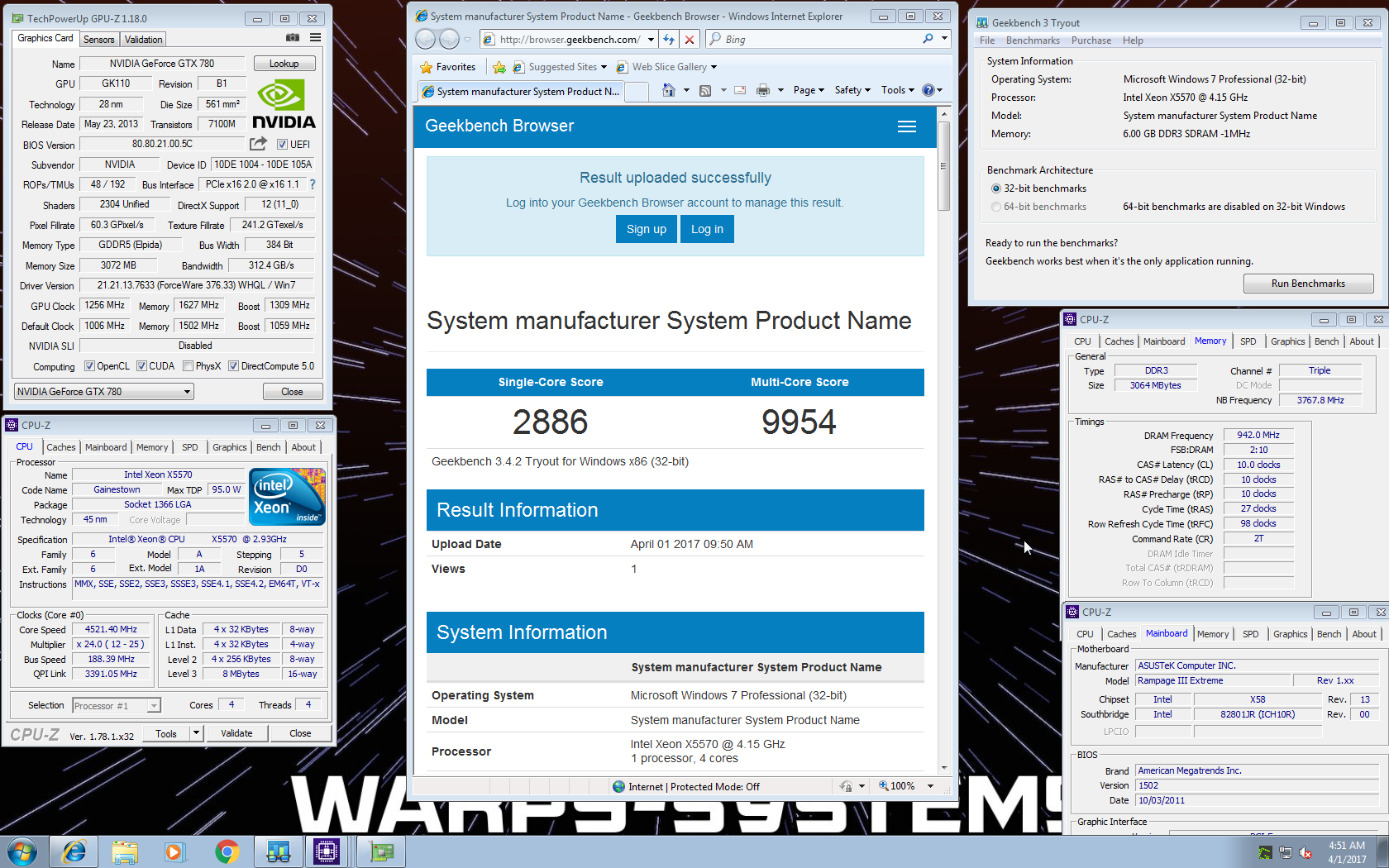Click the Favorites star icon
The image size is (1389, 868).
[427, 67]
